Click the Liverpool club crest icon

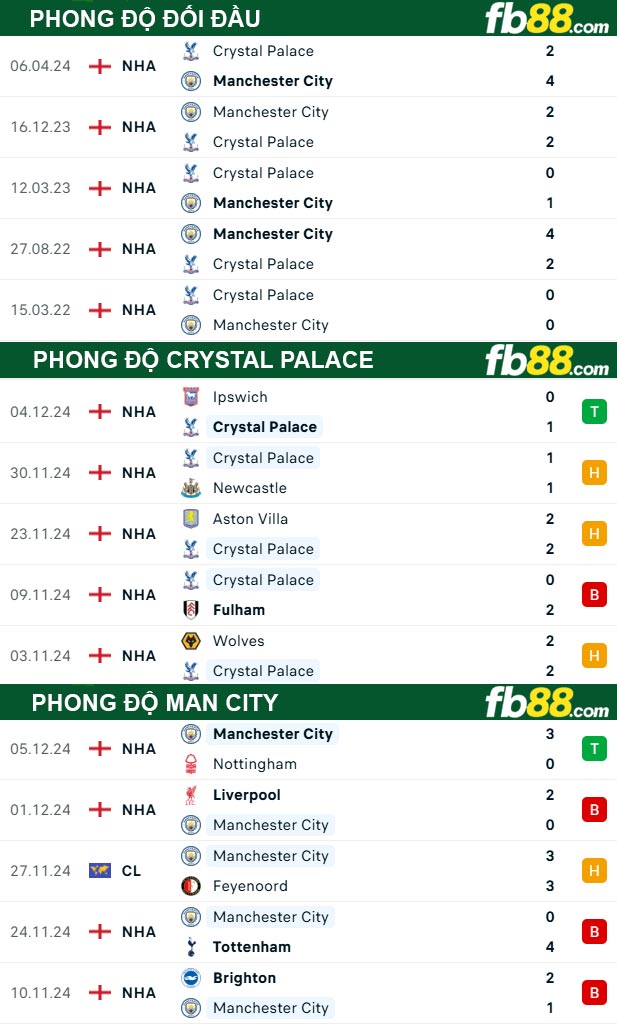point(190,794)
